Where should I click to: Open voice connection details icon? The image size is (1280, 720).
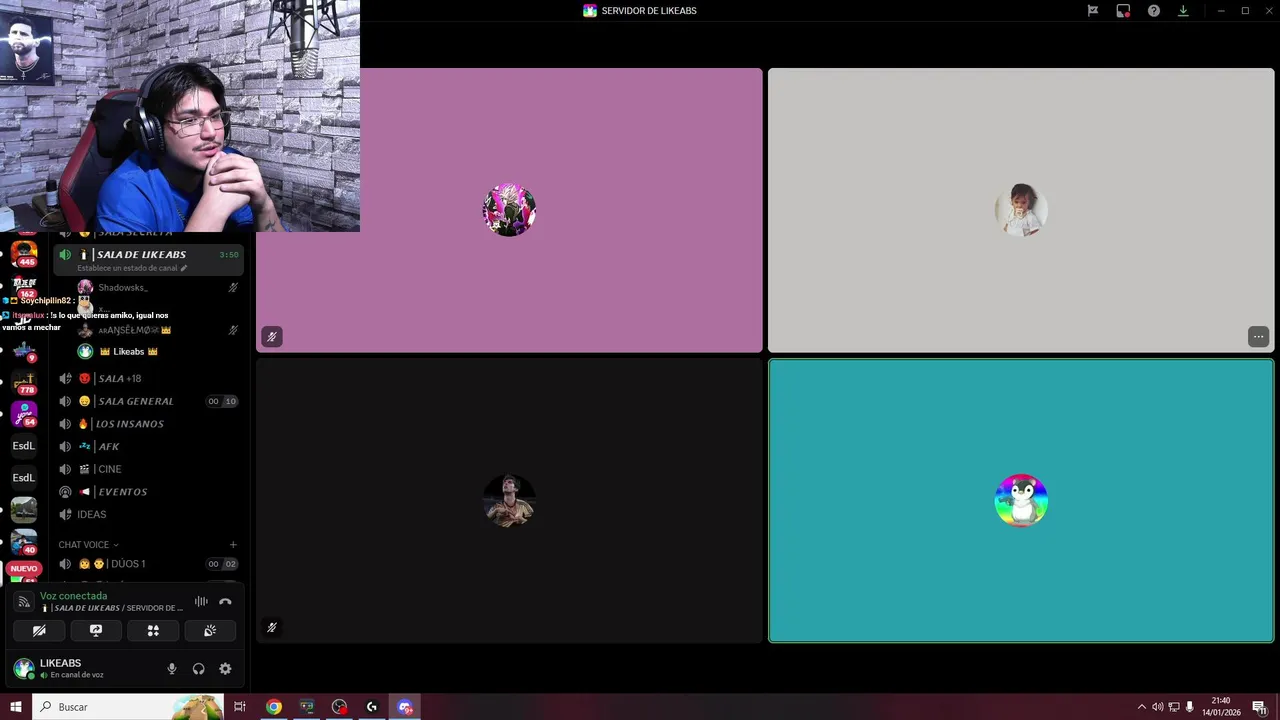pyautogui.click(x=24, y=602)
